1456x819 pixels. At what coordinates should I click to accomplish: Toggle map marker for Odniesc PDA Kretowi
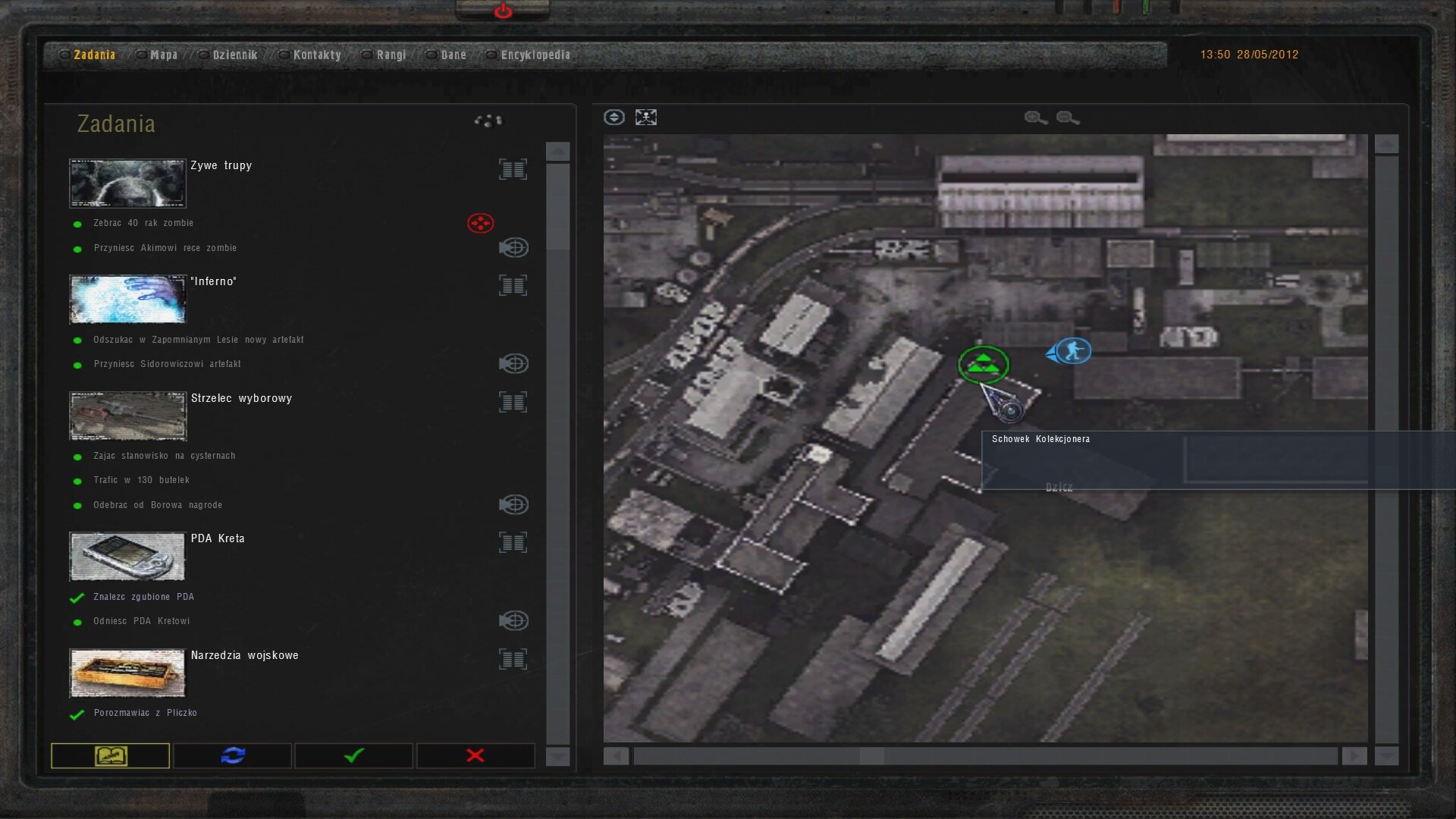513,621
